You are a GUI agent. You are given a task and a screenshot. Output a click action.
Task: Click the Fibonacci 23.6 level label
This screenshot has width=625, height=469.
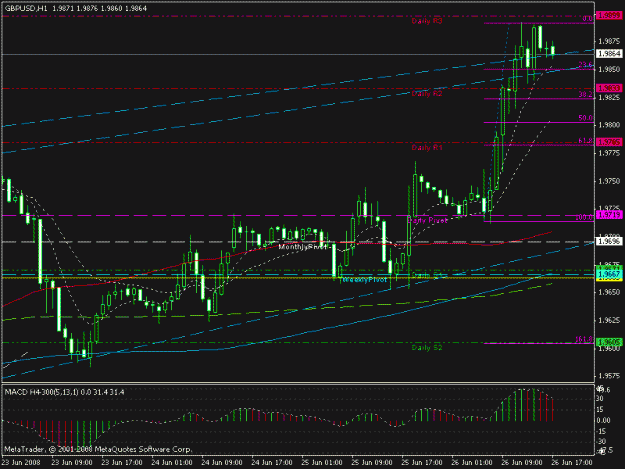pos(585,65)
